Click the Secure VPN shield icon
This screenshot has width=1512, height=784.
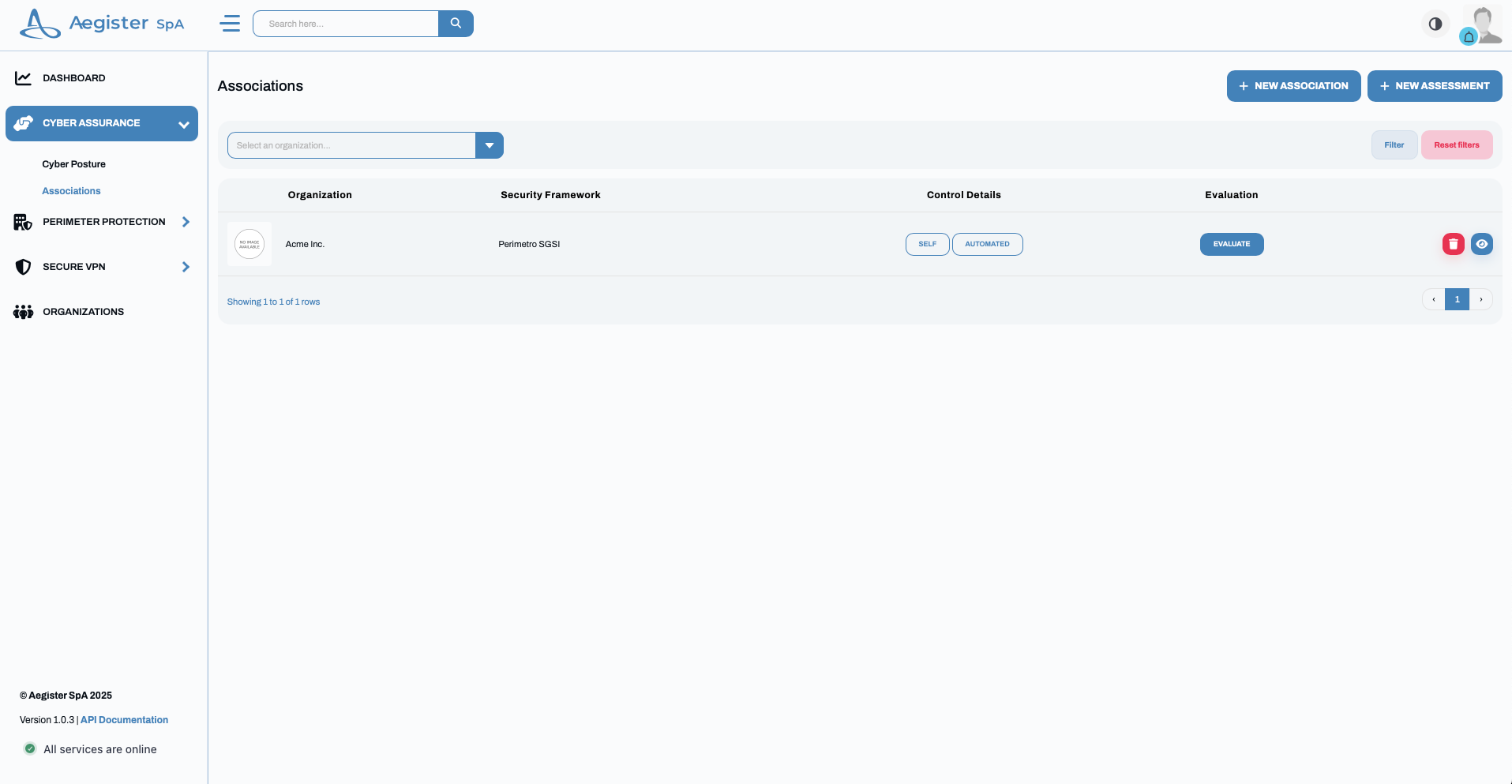[x=23, y=267]
